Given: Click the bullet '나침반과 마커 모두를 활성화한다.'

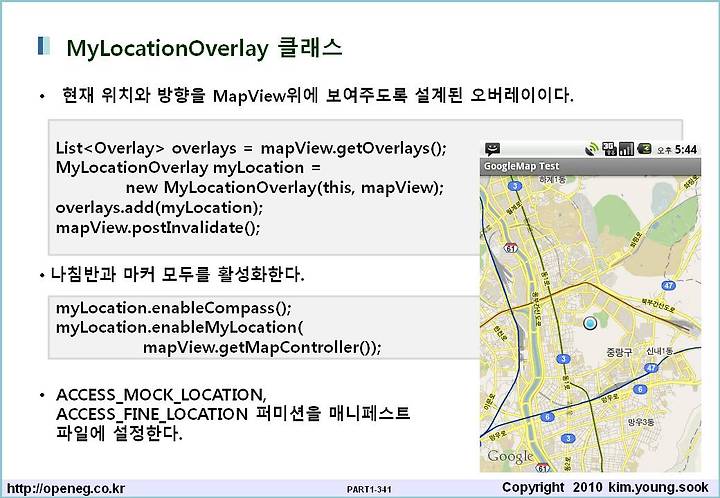Looking at the screenshot, I should click(178, 274).
